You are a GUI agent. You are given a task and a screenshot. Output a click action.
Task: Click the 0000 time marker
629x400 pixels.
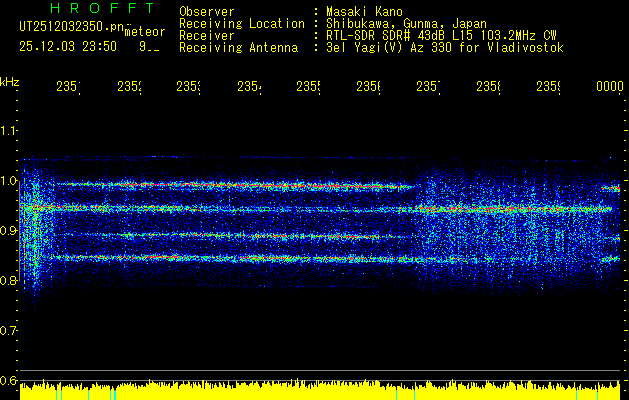pos(609,86)
